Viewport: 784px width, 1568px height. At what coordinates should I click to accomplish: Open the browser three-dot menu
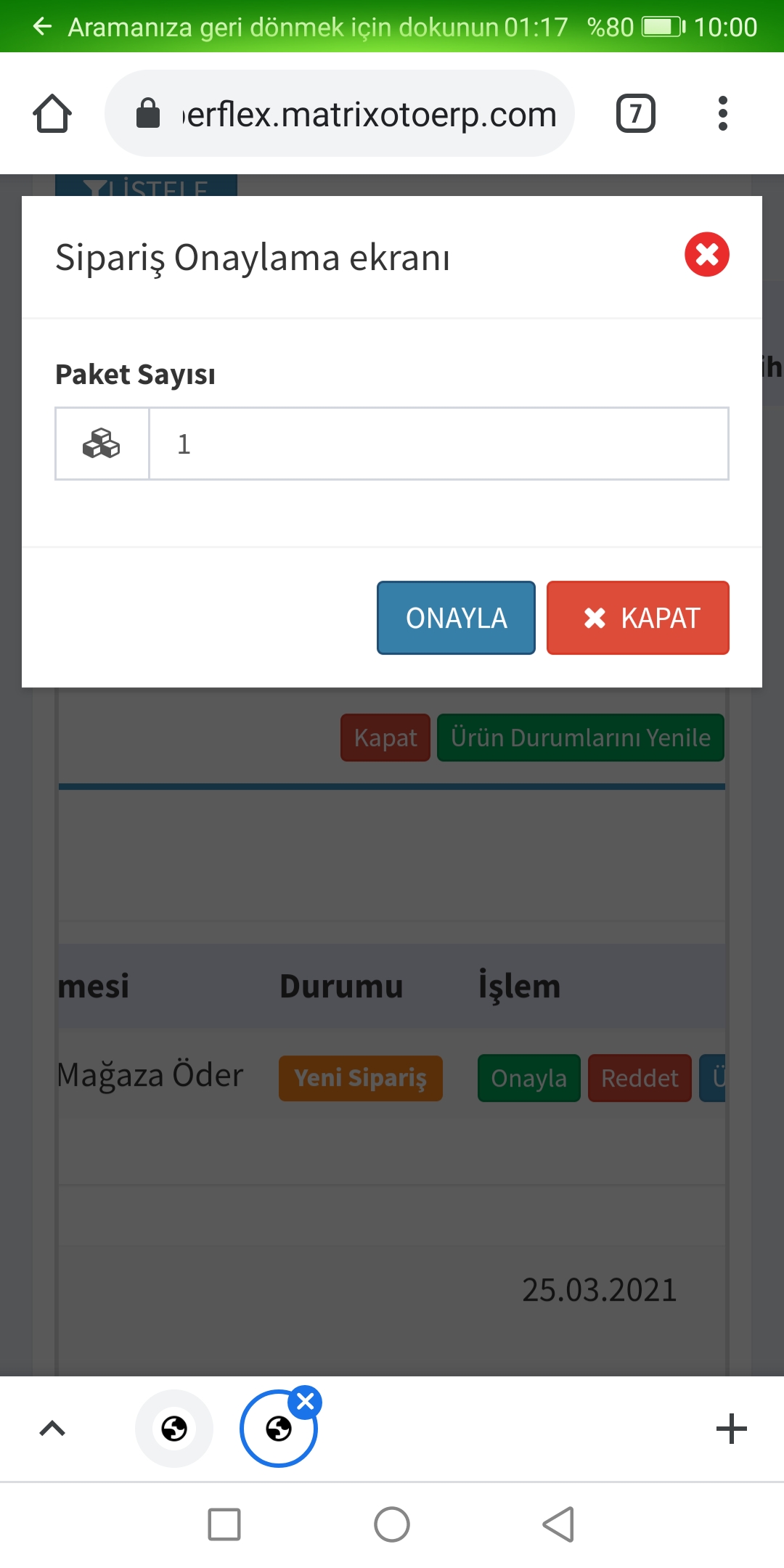tap(722, 114)
